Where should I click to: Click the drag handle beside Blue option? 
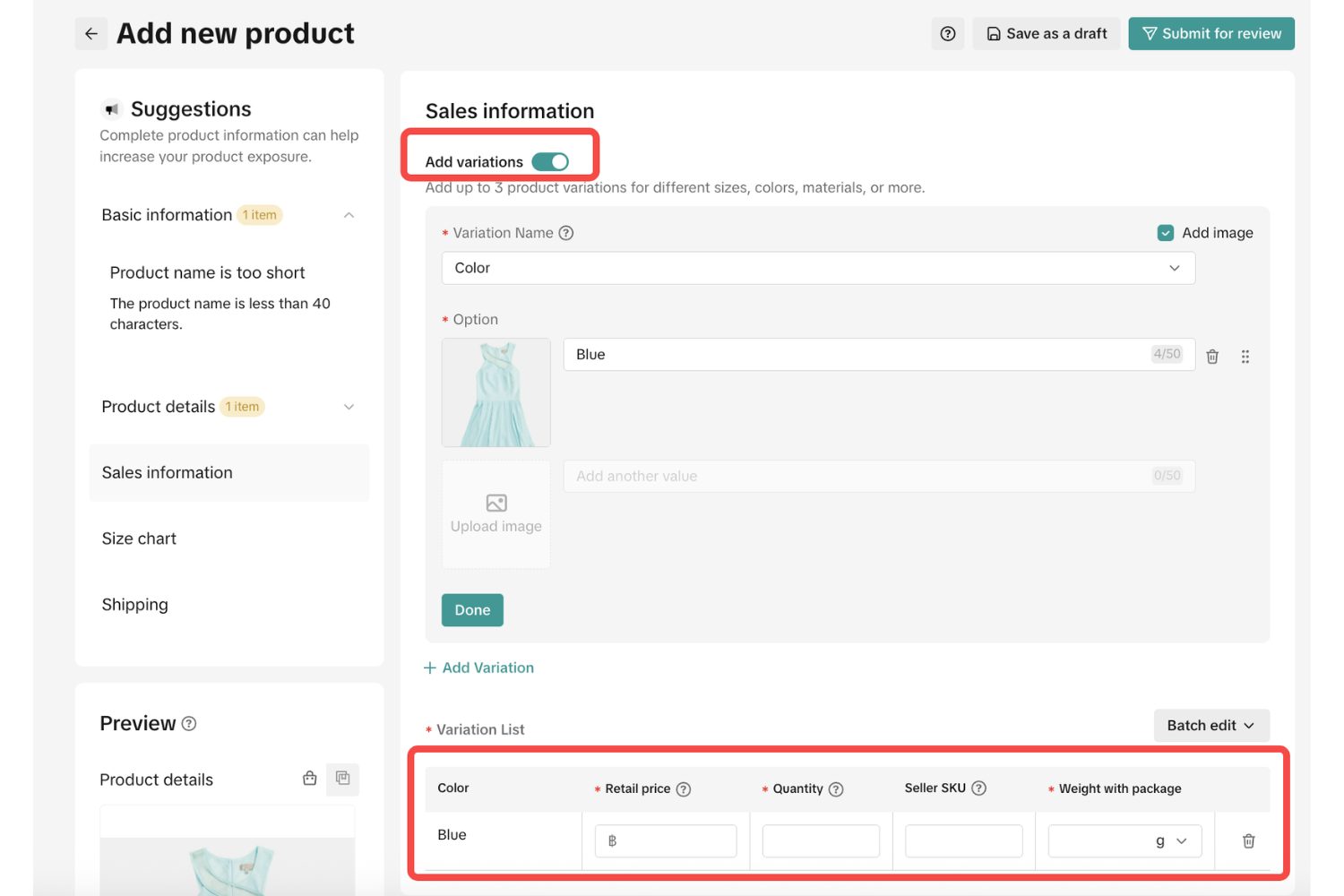click(1245, 357)
